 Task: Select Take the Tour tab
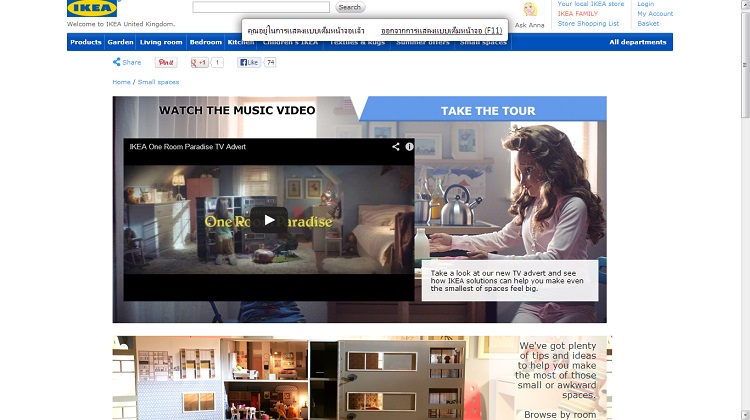coord(488,111)
